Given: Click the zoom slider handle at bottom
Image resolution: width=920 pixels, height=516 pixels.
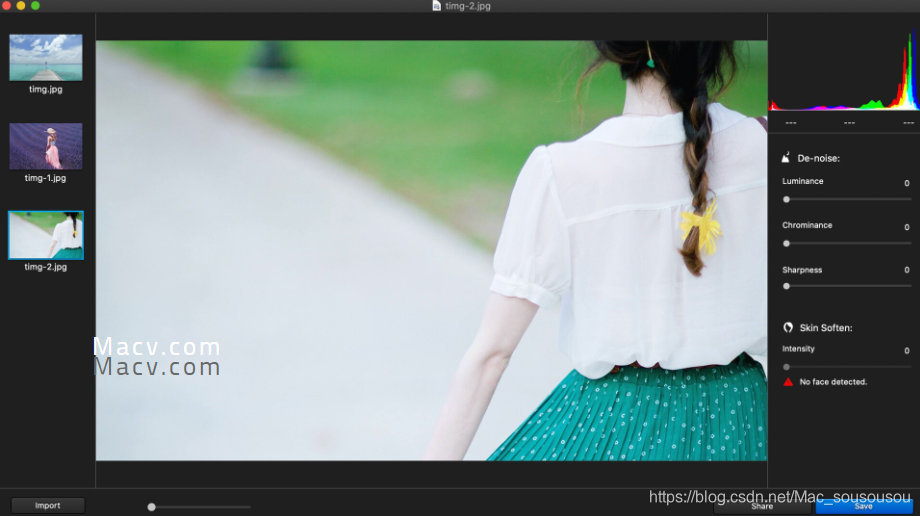Looking at the screenshot, I should 151,507.
